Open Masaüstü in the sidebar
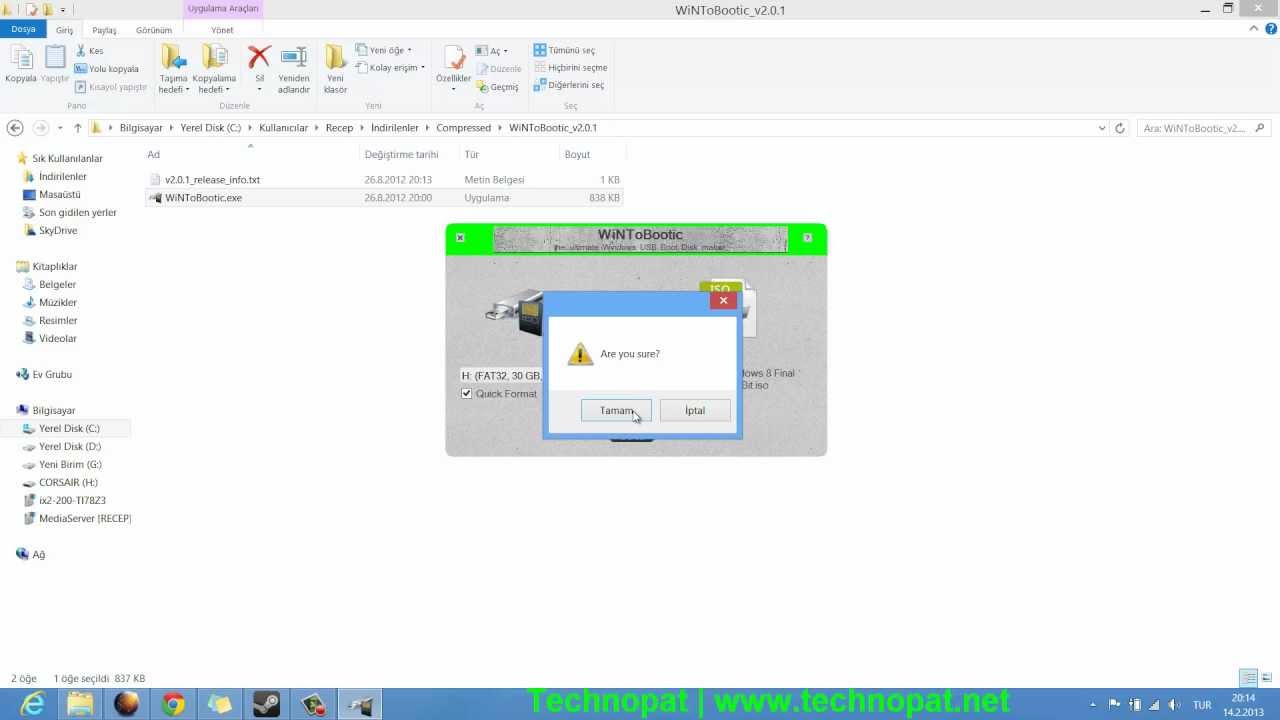 coord(59,195)
